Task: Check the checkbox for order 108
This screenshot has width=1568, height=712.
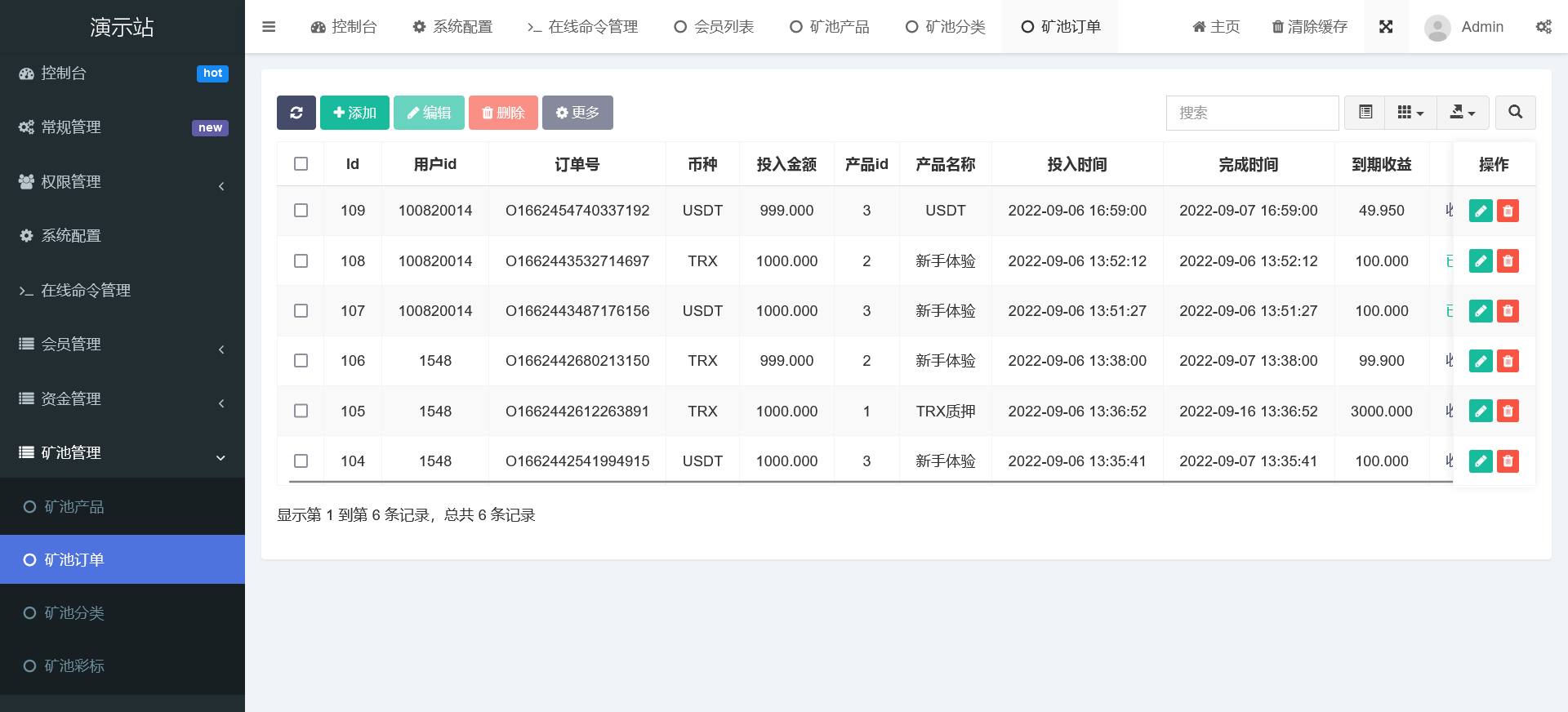Action: 301,261
